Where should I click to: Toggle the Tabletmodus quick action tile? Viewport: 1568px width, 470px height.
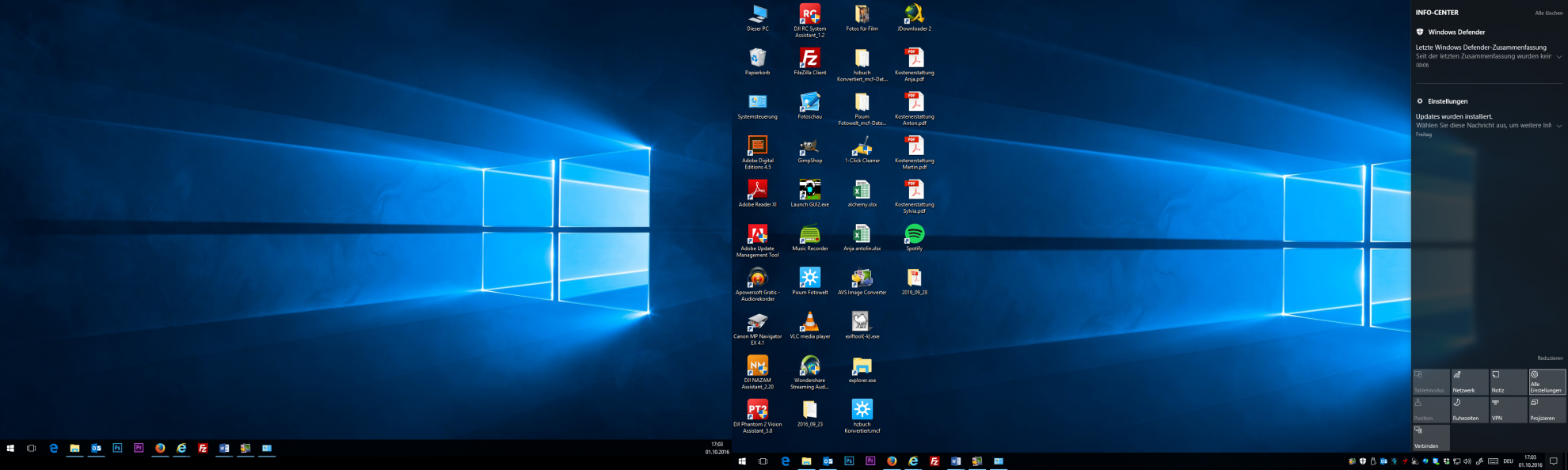point(1430,381)
